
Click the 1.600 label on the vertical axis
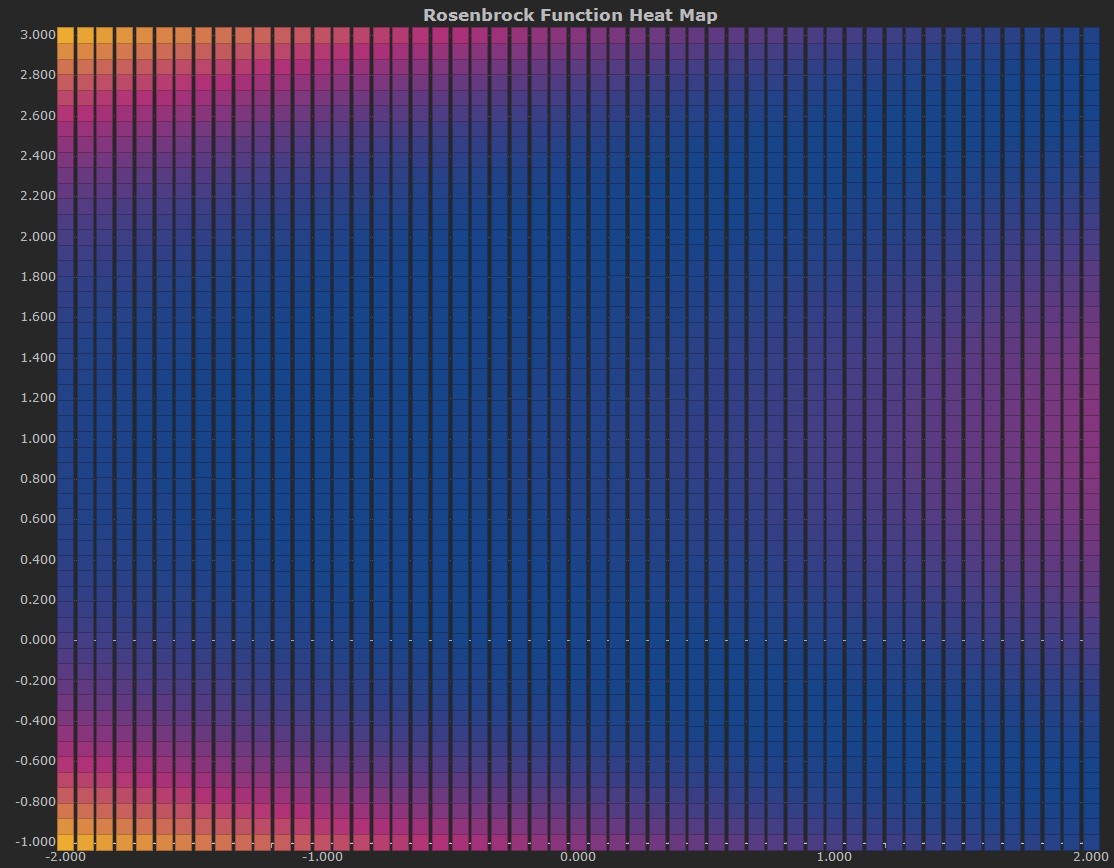point(38,317)
